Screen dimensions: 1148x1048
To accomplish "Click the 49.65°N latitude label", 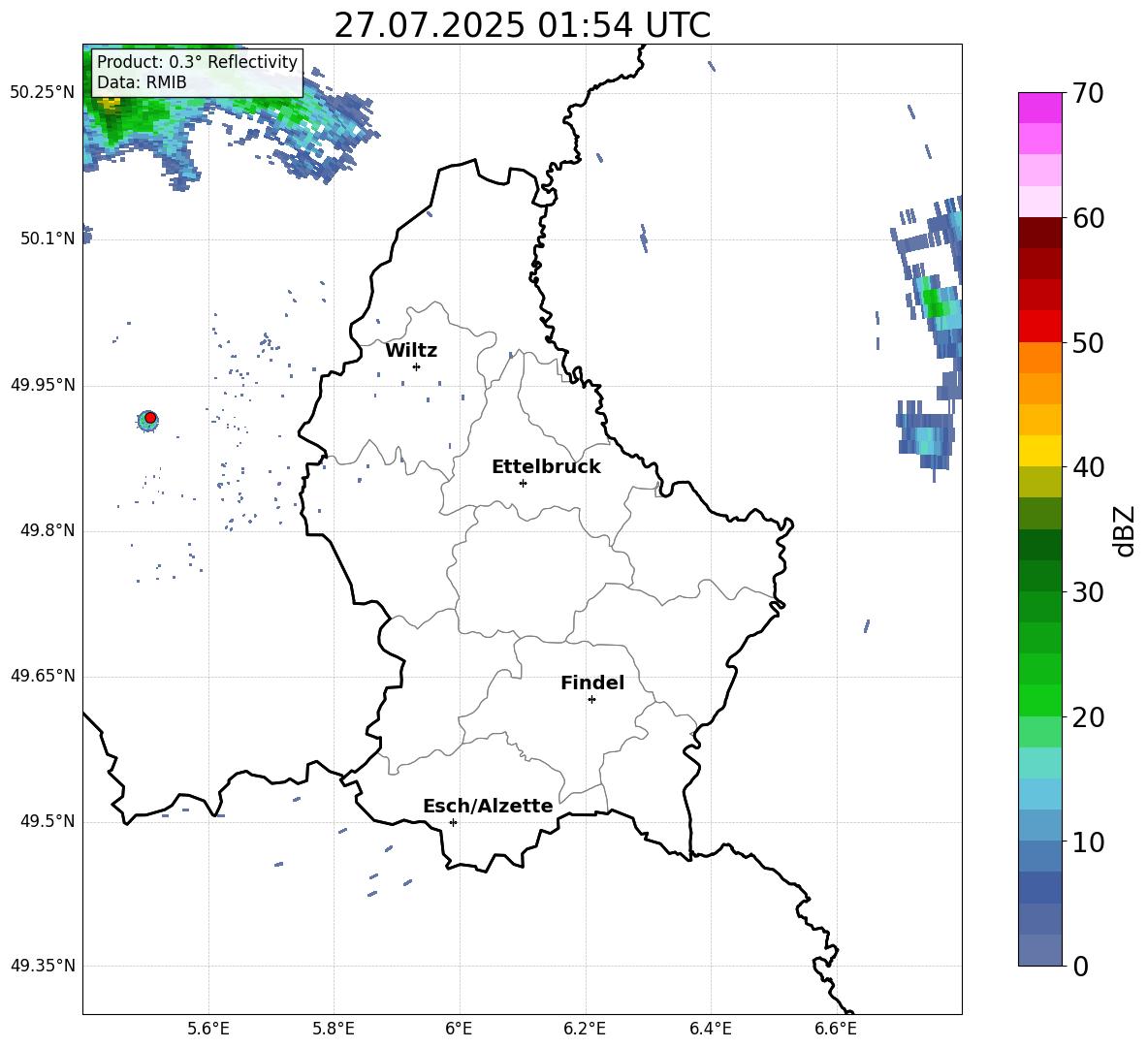I will coord(43,676).
